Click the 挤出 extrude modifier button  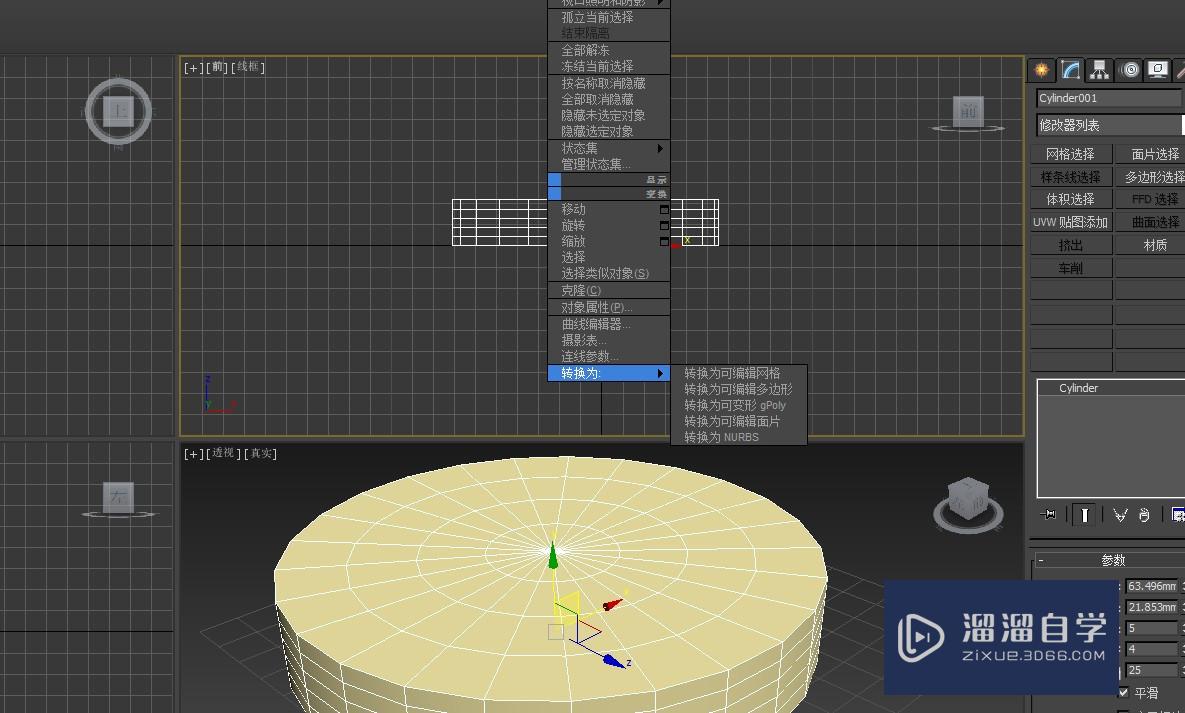pyautogui.click(x=1071, y=245)
